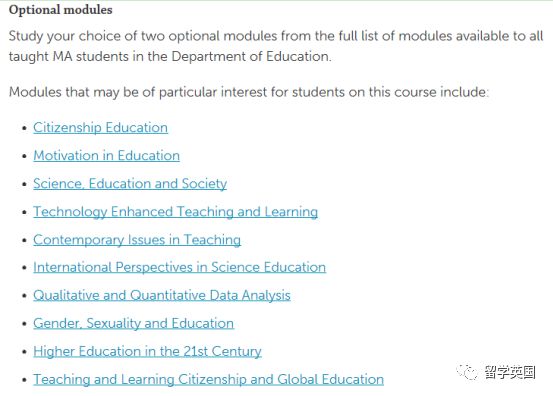Click the sentence starting with Modules that may
The height and width of the screenshot is (396, 553).
point(249,92)
